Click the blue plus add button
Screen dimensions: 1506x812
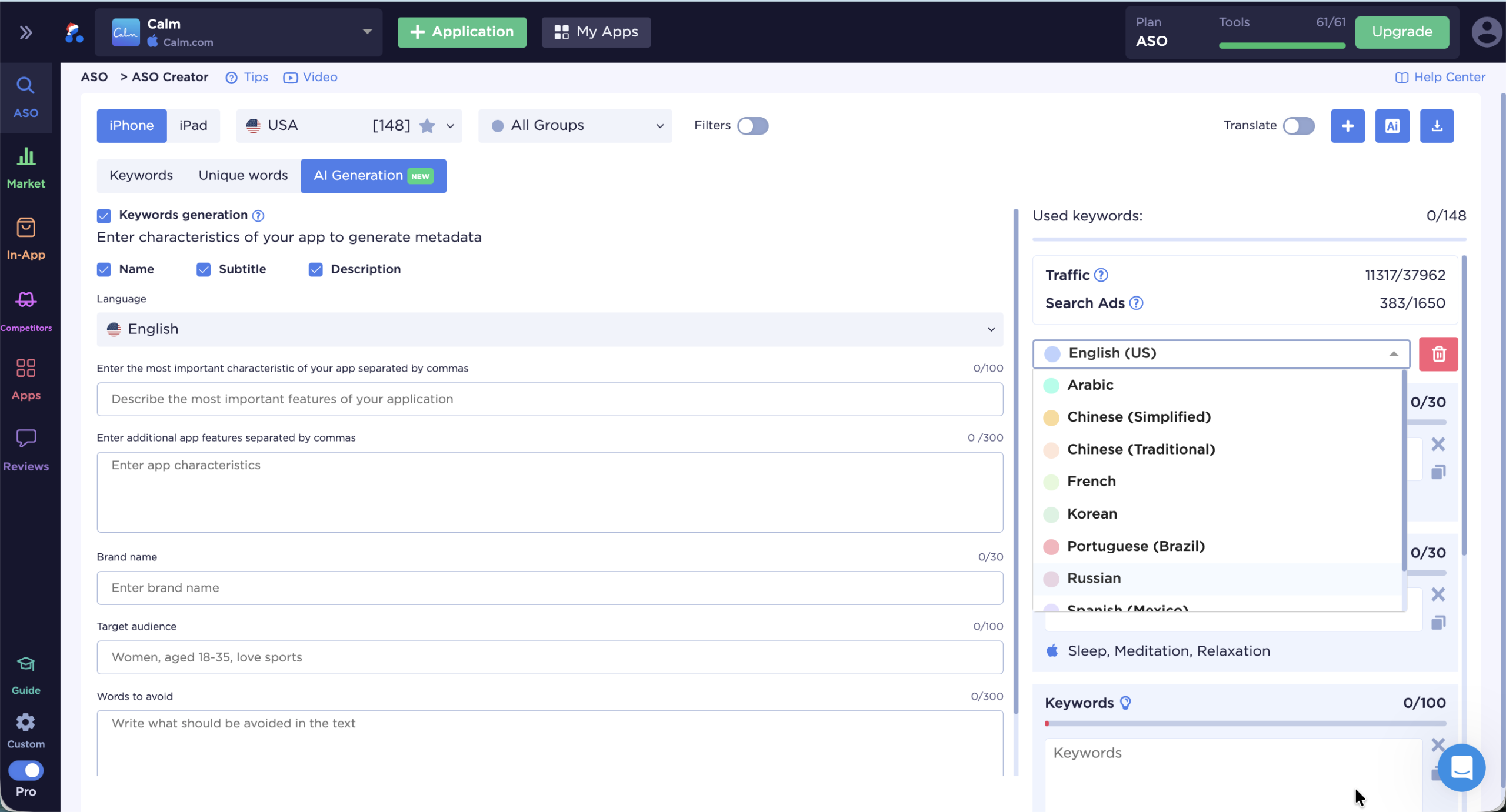(x=1347, y=126)
